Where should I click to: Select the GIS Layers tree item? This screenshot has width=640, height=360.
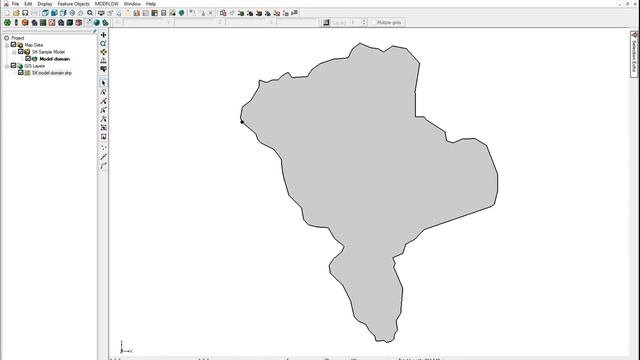(35, 66)
